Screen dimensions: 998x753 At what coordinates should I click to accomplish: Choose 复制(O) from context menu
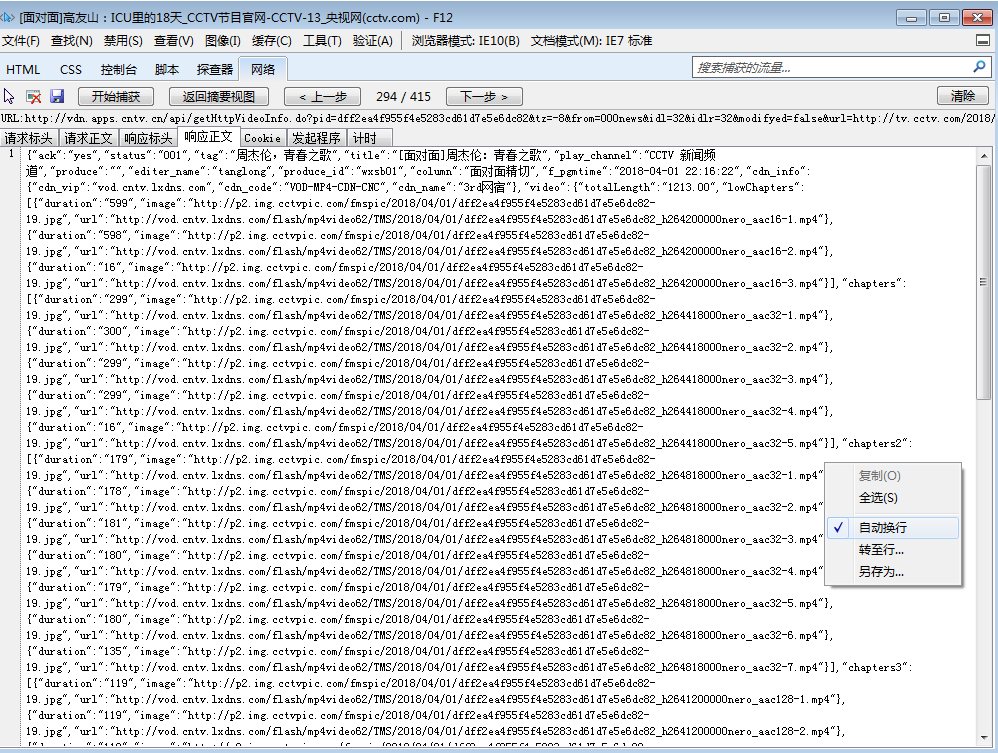[892, 475]
